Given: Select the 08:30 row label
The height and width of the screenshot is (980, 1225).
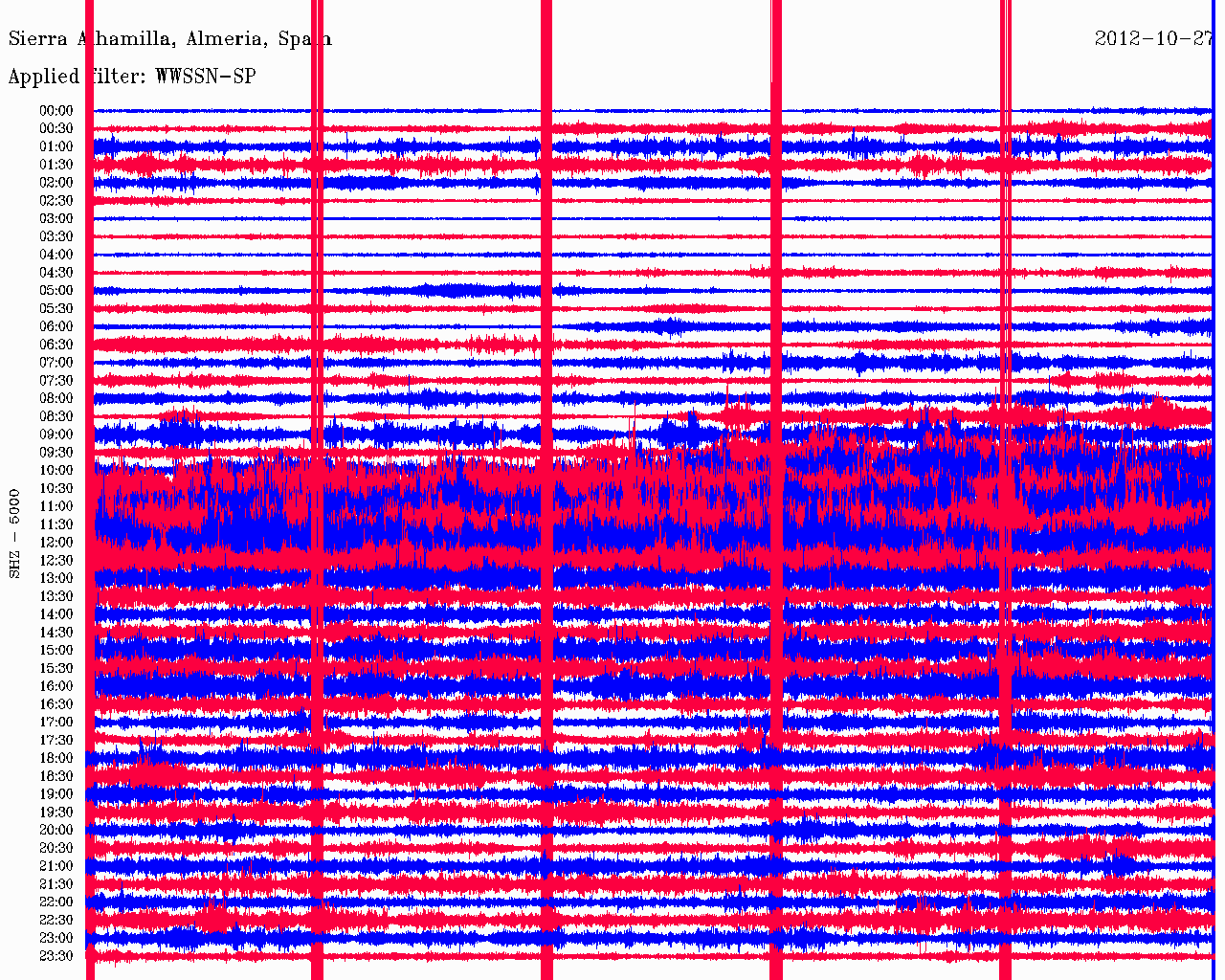Looking at the screenshot, I should click(x=56, y=417).
